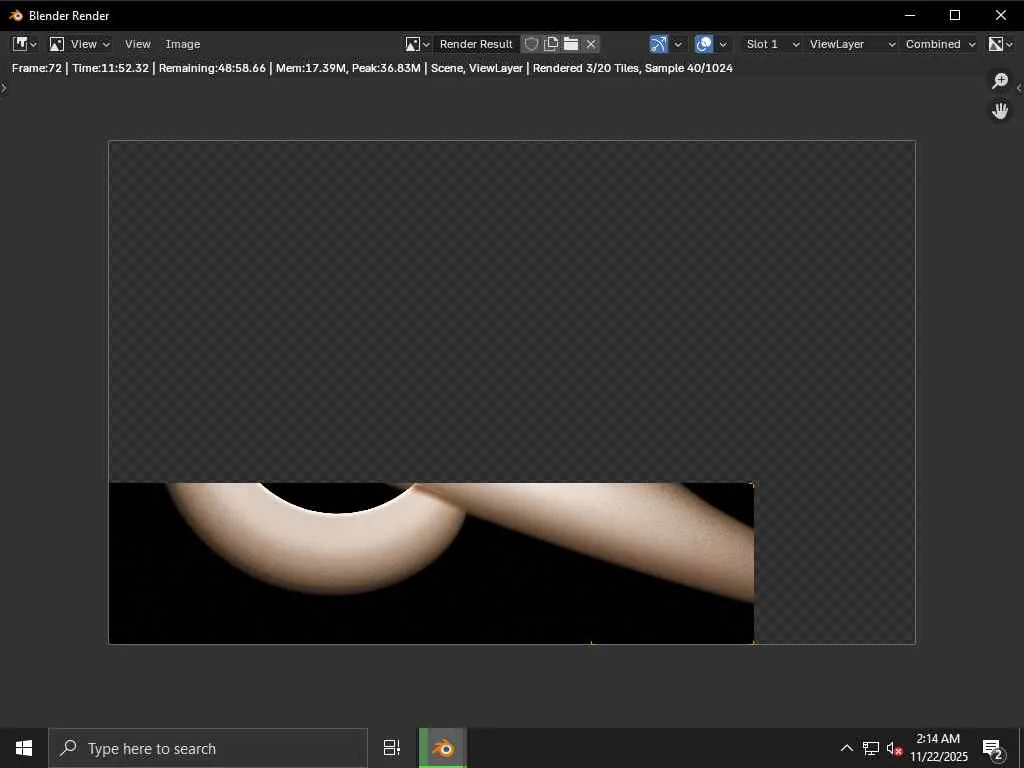Click the pan hand gizmo

[x=1000, y=111]
